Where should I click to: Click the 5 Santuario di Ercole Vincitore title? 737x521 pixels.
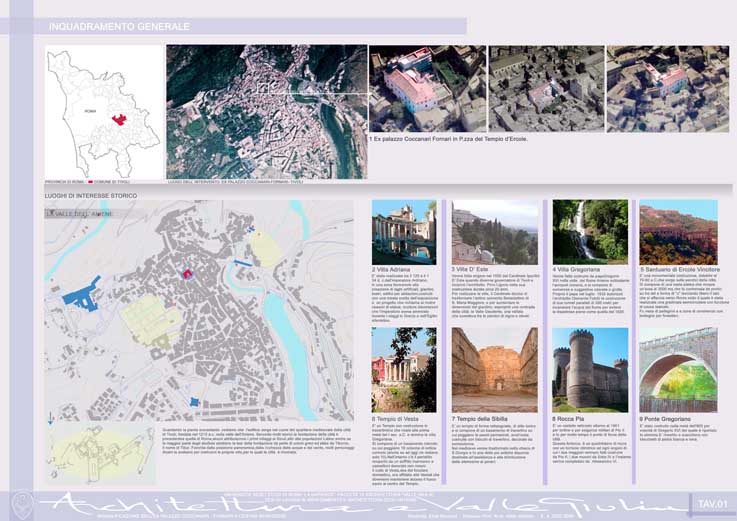point(680,270)
